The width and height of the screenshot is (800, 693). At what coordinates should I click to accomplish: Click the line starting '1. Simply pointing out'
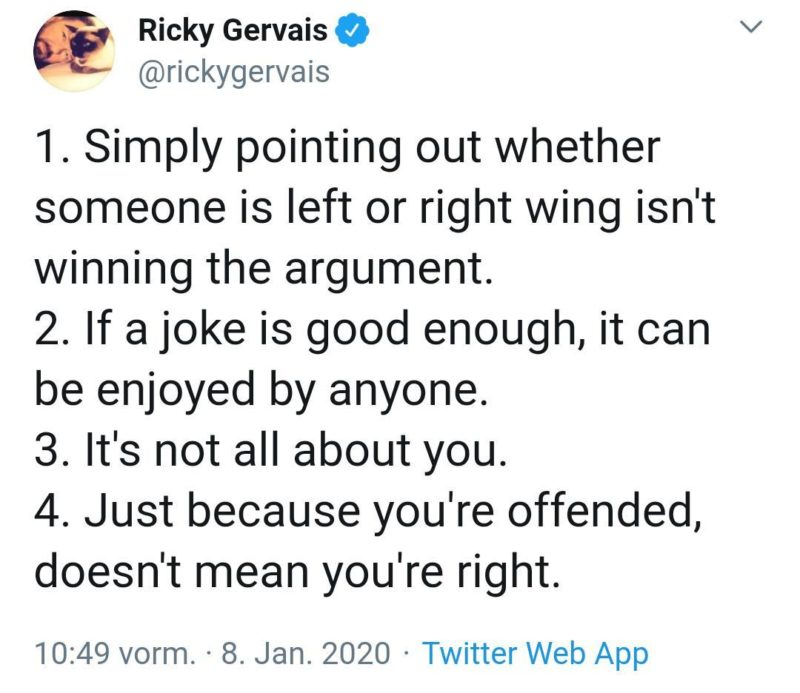pos(348,148)
